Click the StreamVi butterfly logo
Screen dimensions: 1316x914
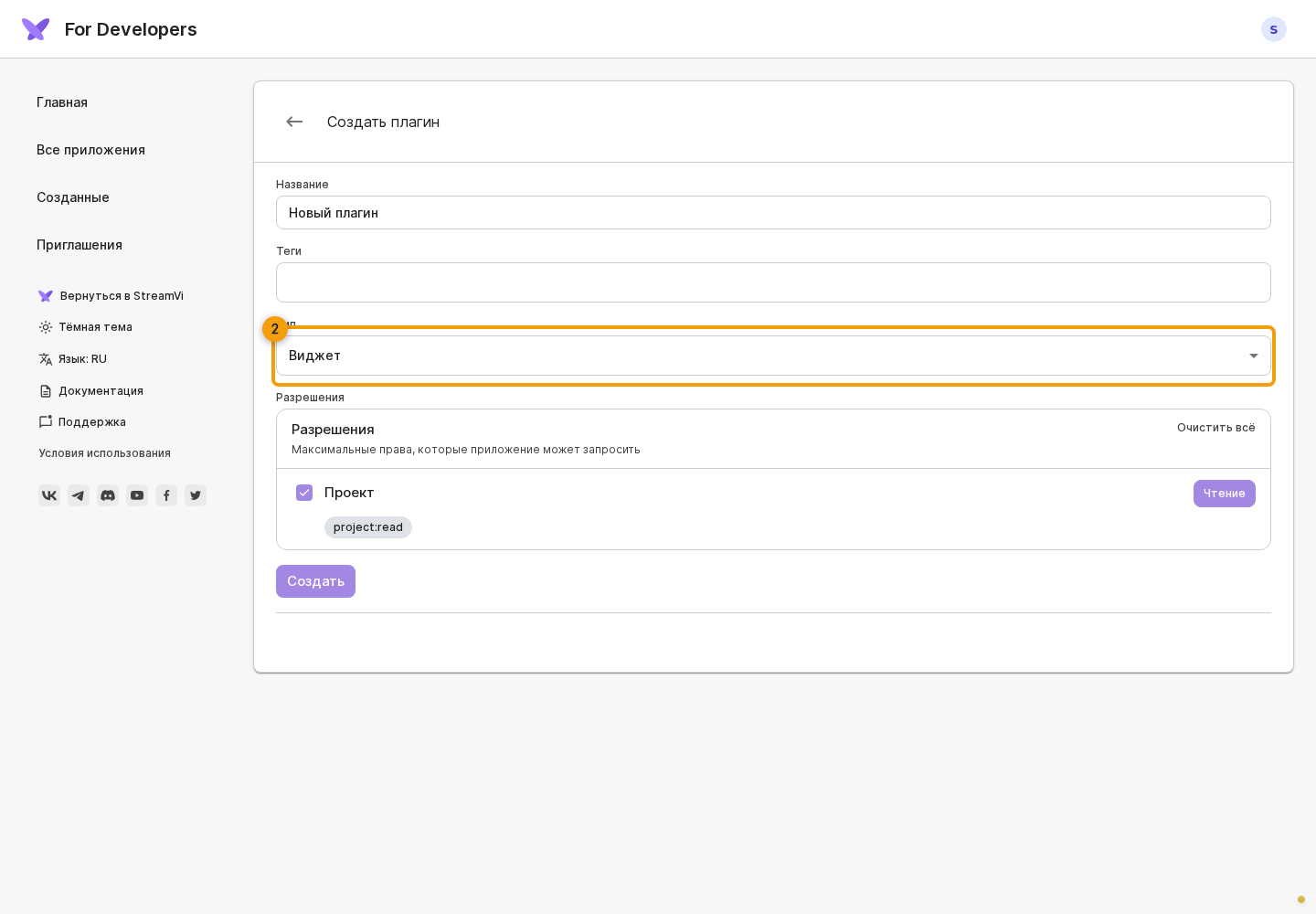[x=36, y=29]
